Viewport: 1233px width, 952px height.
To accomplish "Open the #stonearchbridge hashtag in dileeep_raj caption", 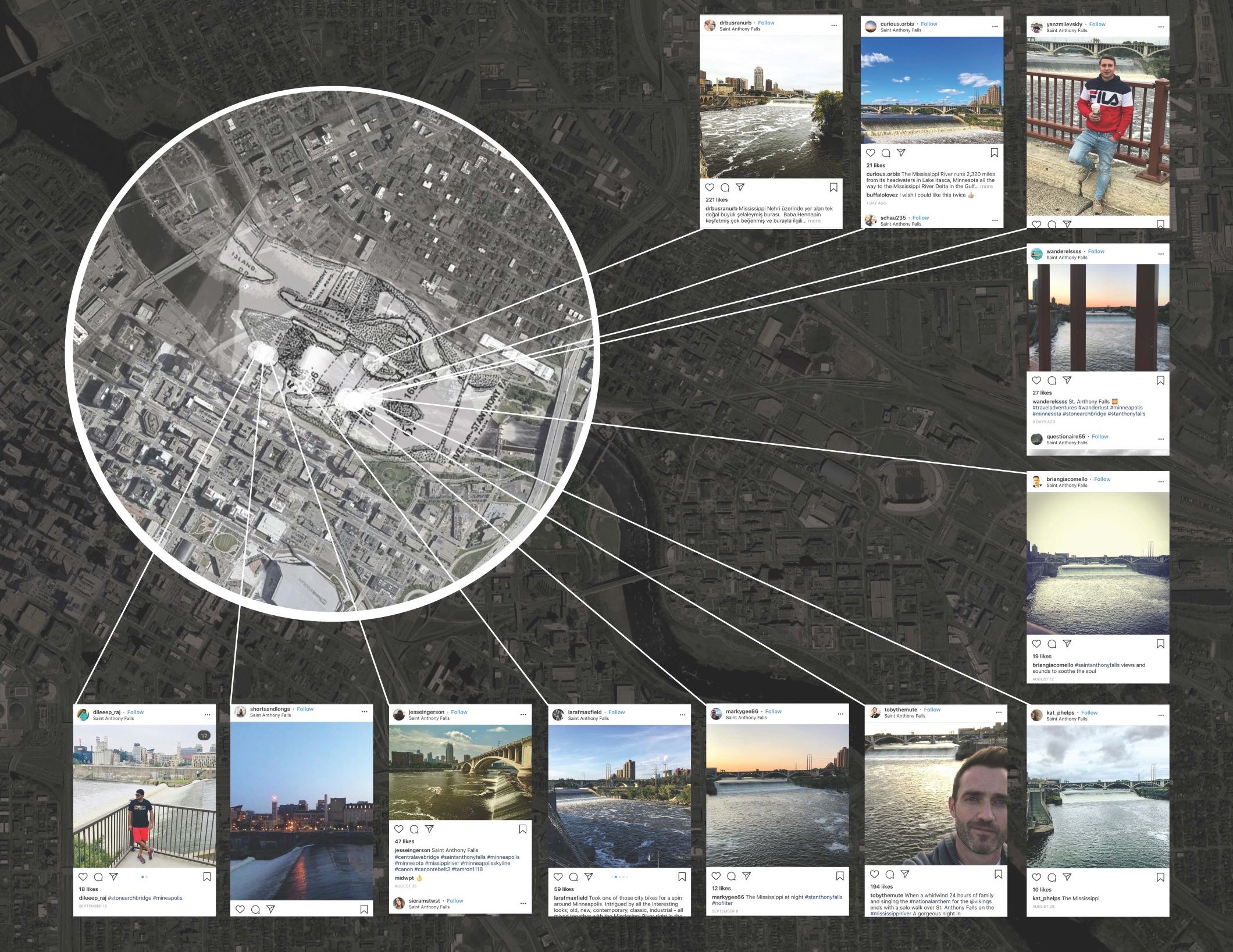I will pos(129,898).
